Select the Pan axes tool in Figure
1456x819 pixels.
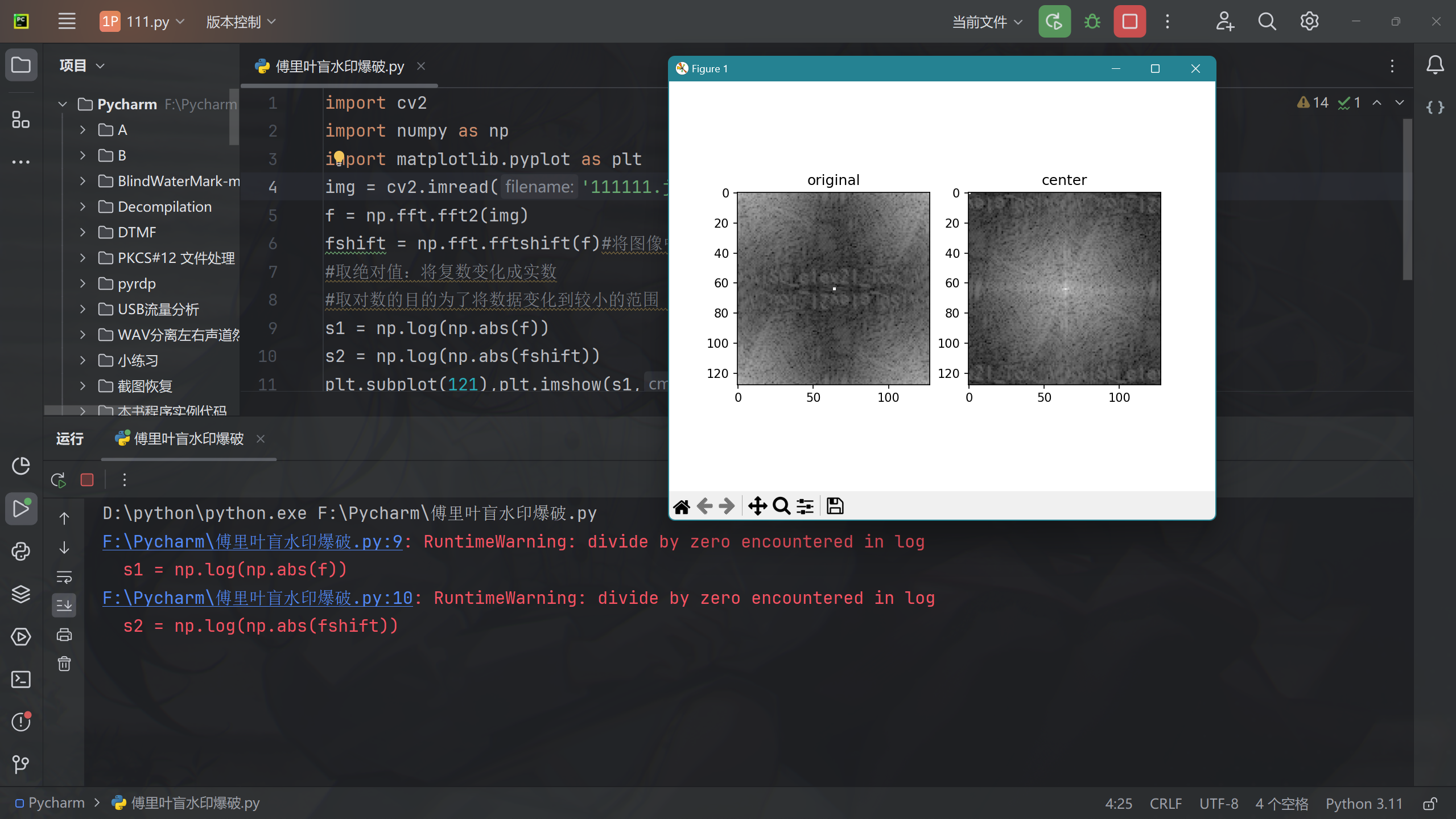click(757, 506)
